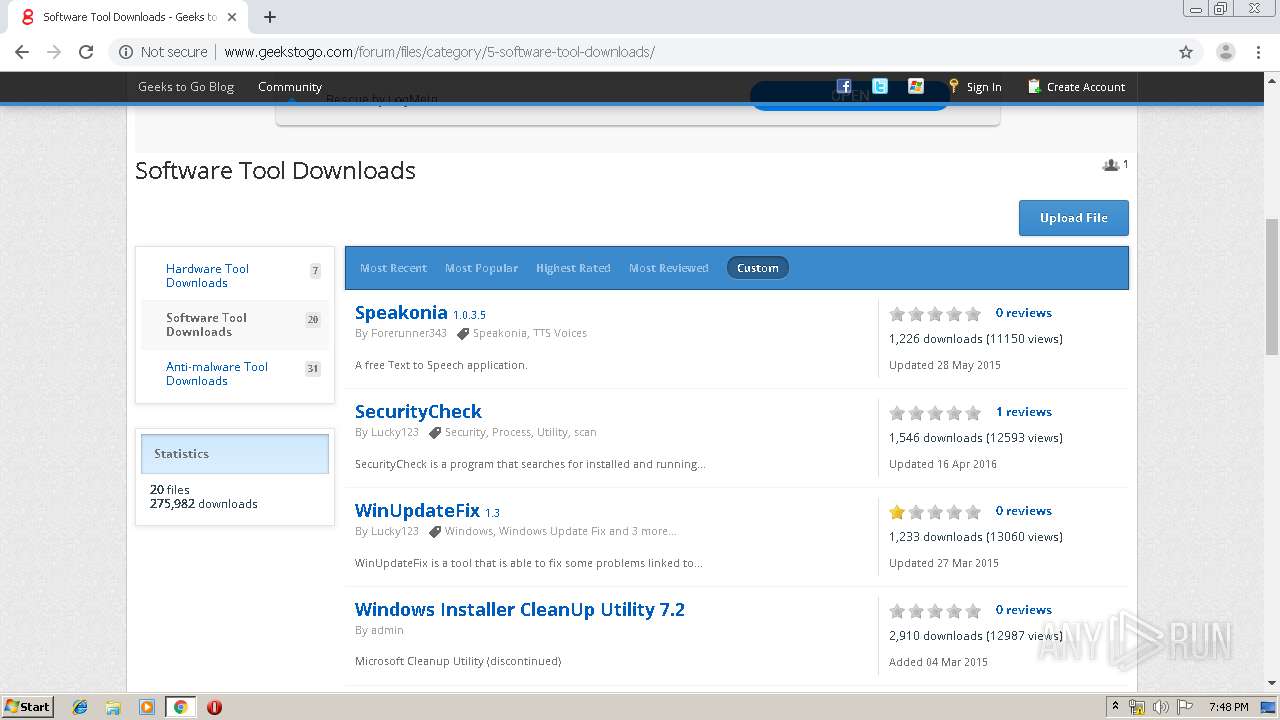Viewport: 1280px width, 720px height.
Task: Click the Windows Live icon in header
Action: coord(916,86)
